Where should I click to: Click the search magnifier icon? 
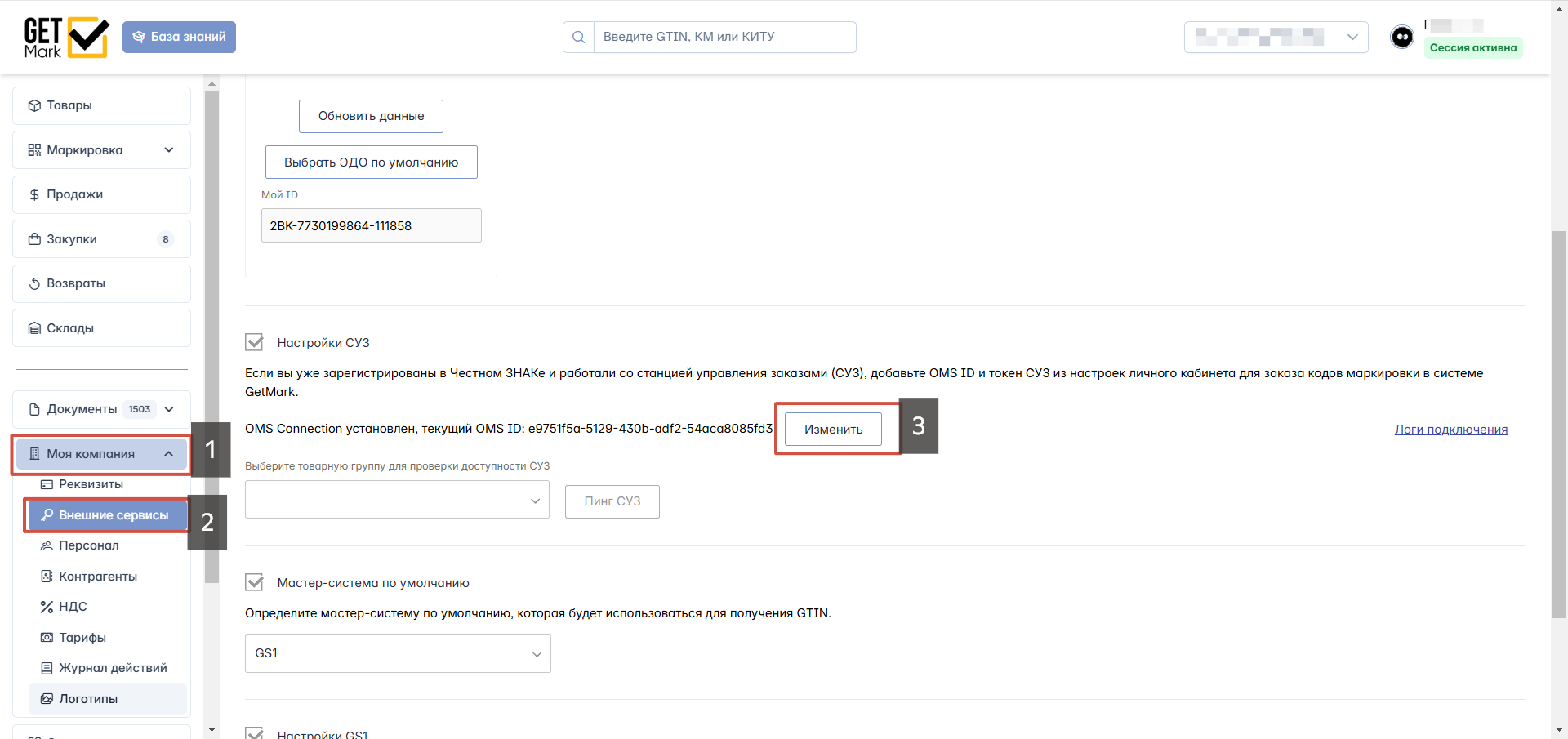(578, 37)
